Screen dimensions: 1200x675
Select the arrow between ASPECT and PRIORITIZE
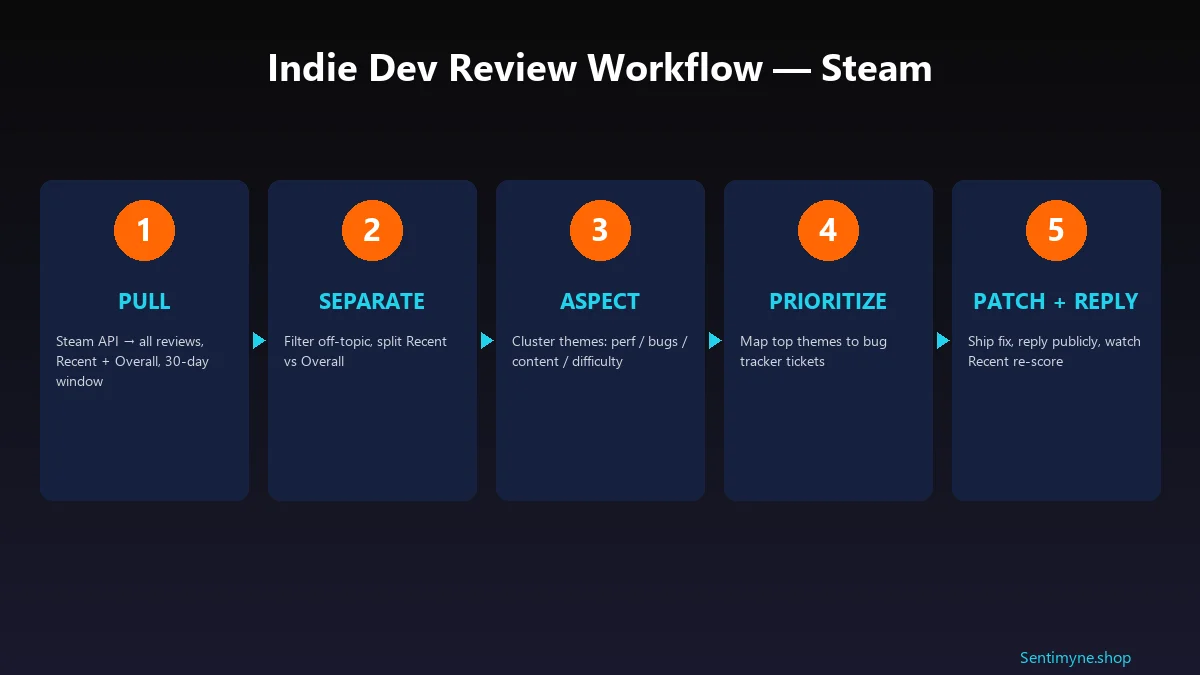click(x=714, y=340)
